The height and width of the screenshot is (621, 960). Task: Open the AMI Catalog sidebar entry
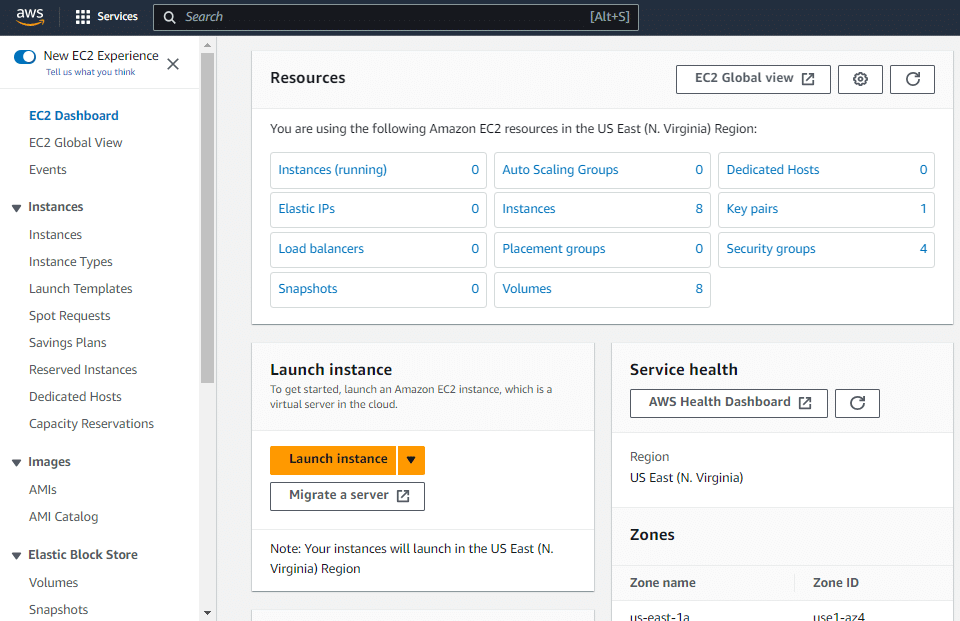(x=62, y=516)
